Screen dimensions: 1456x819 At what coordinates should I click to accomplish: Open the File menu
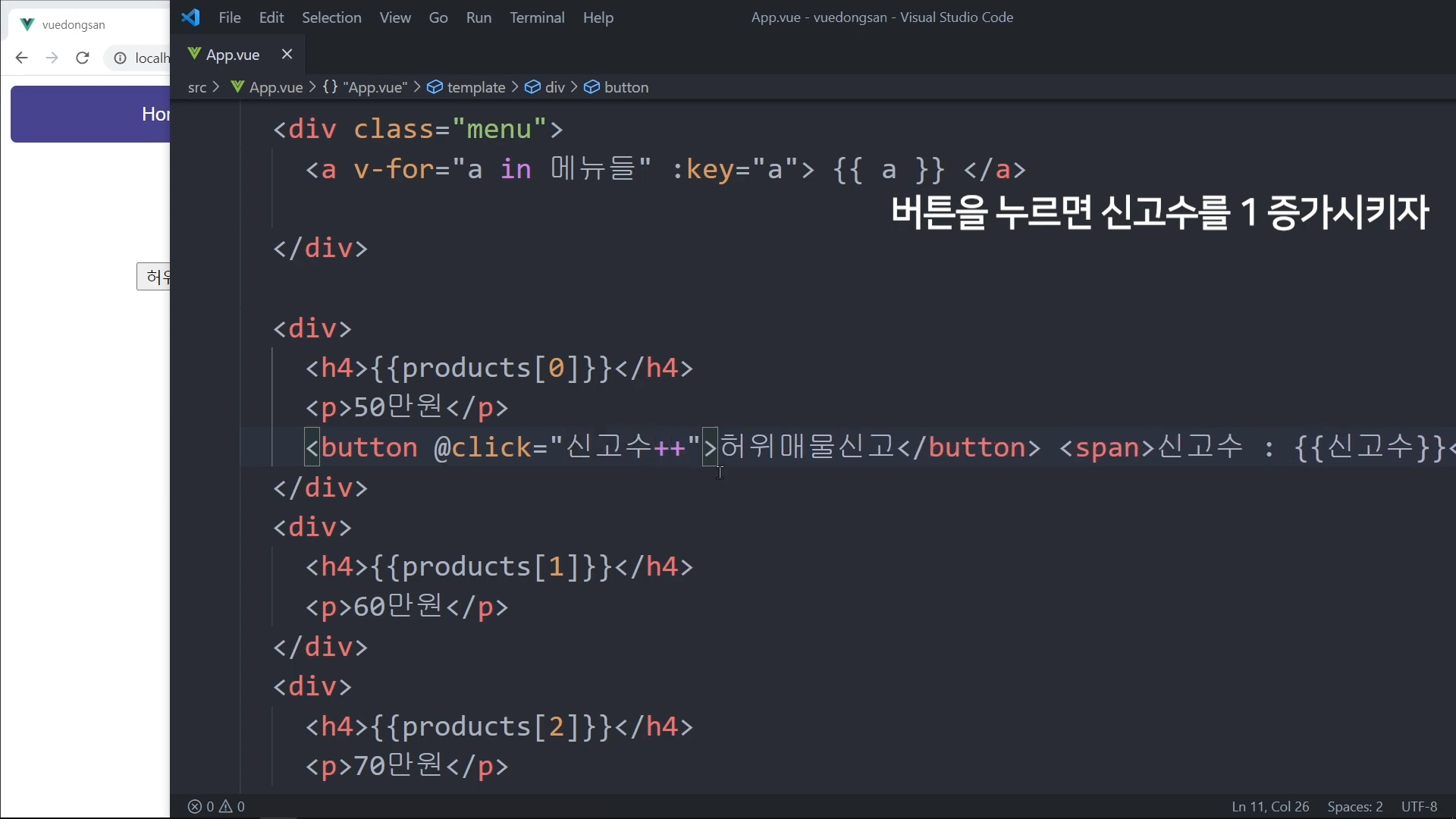(x=229, y=17)
